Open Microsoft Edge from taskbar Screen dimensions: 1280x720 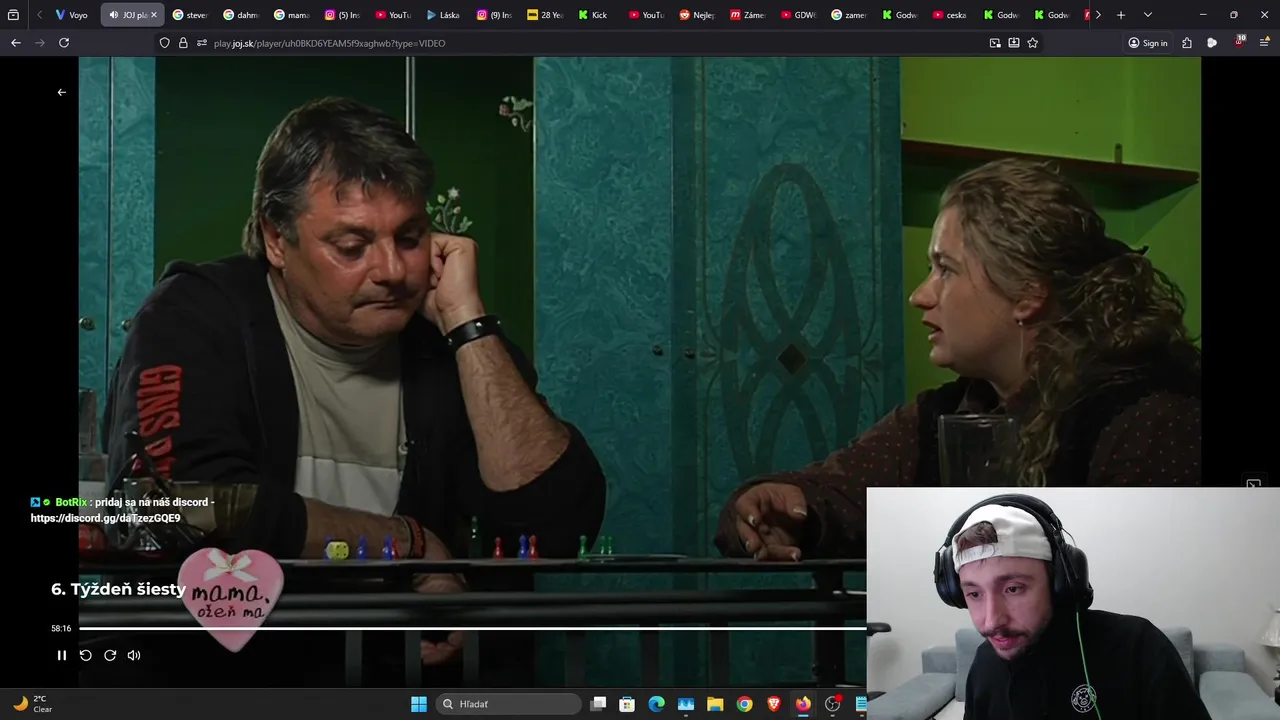pyautogui.click(x=656, y=704)
